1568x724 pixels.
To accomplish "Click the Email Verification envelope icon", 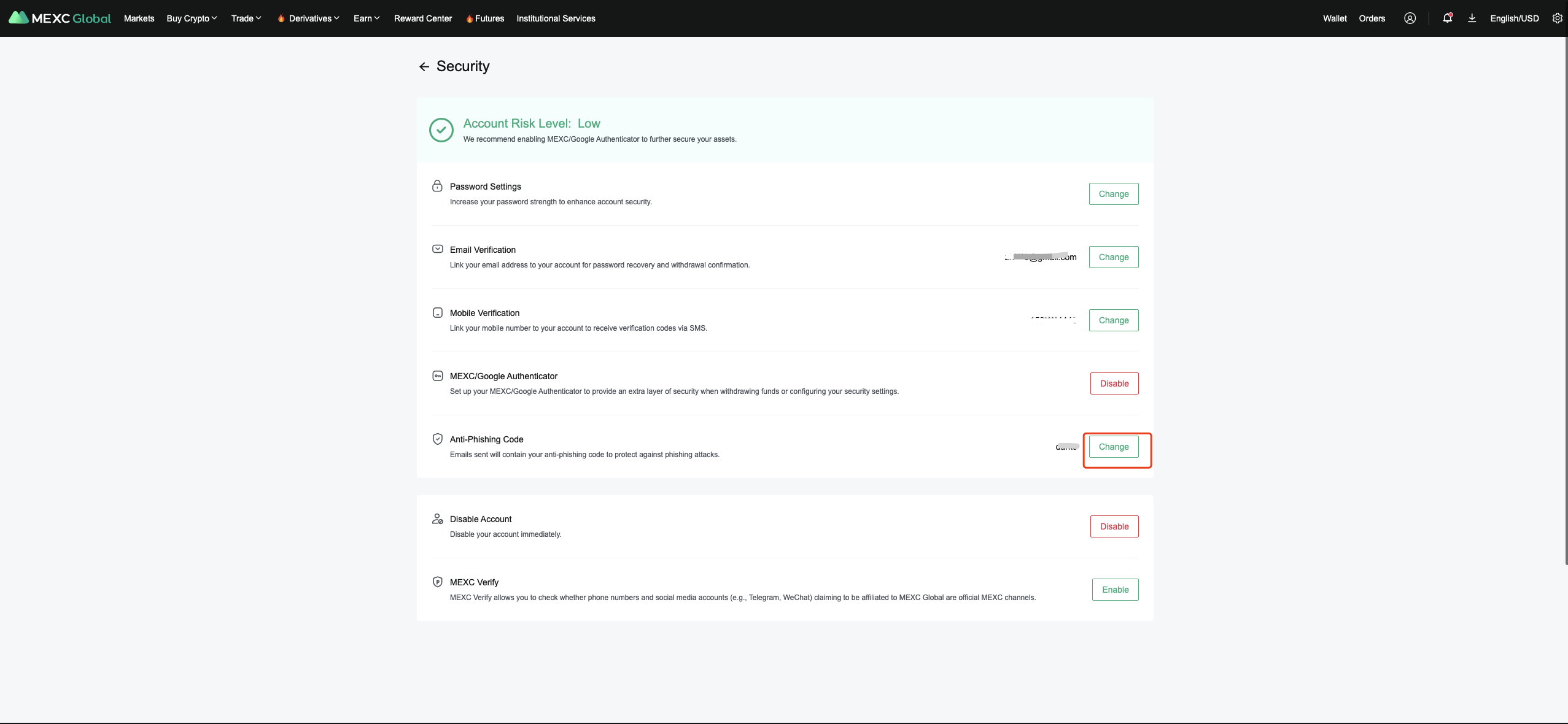I will coord(437,249).
